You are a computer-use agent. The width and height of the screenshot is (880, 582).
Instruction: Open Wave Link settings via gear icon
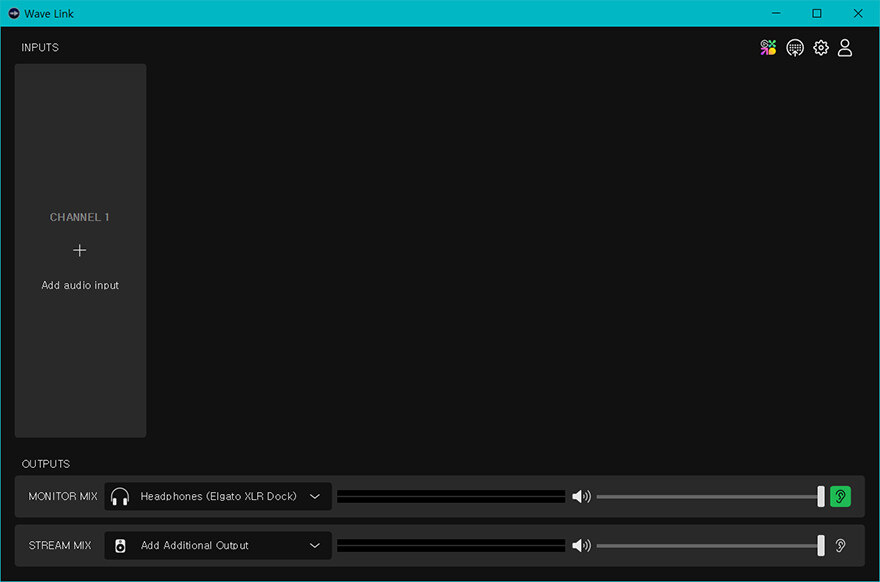pyautogui.click(x=820, y=47)
